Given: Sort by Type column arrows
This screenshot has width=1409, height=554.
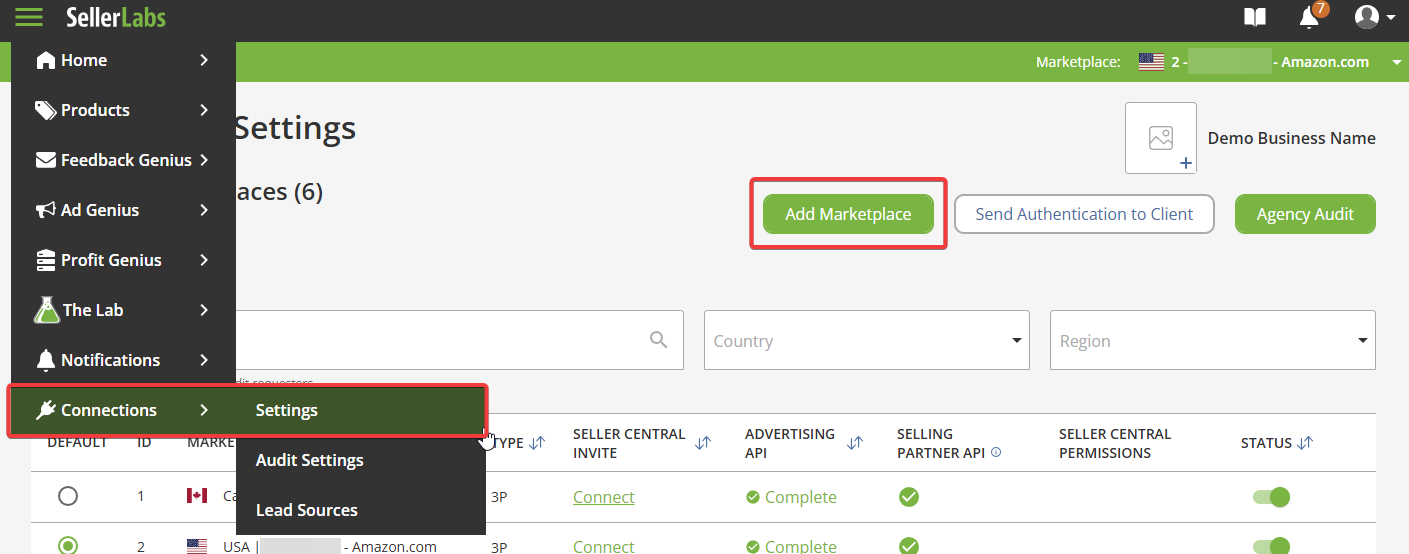Looking at the screenshot, I should tap(538, 443).
